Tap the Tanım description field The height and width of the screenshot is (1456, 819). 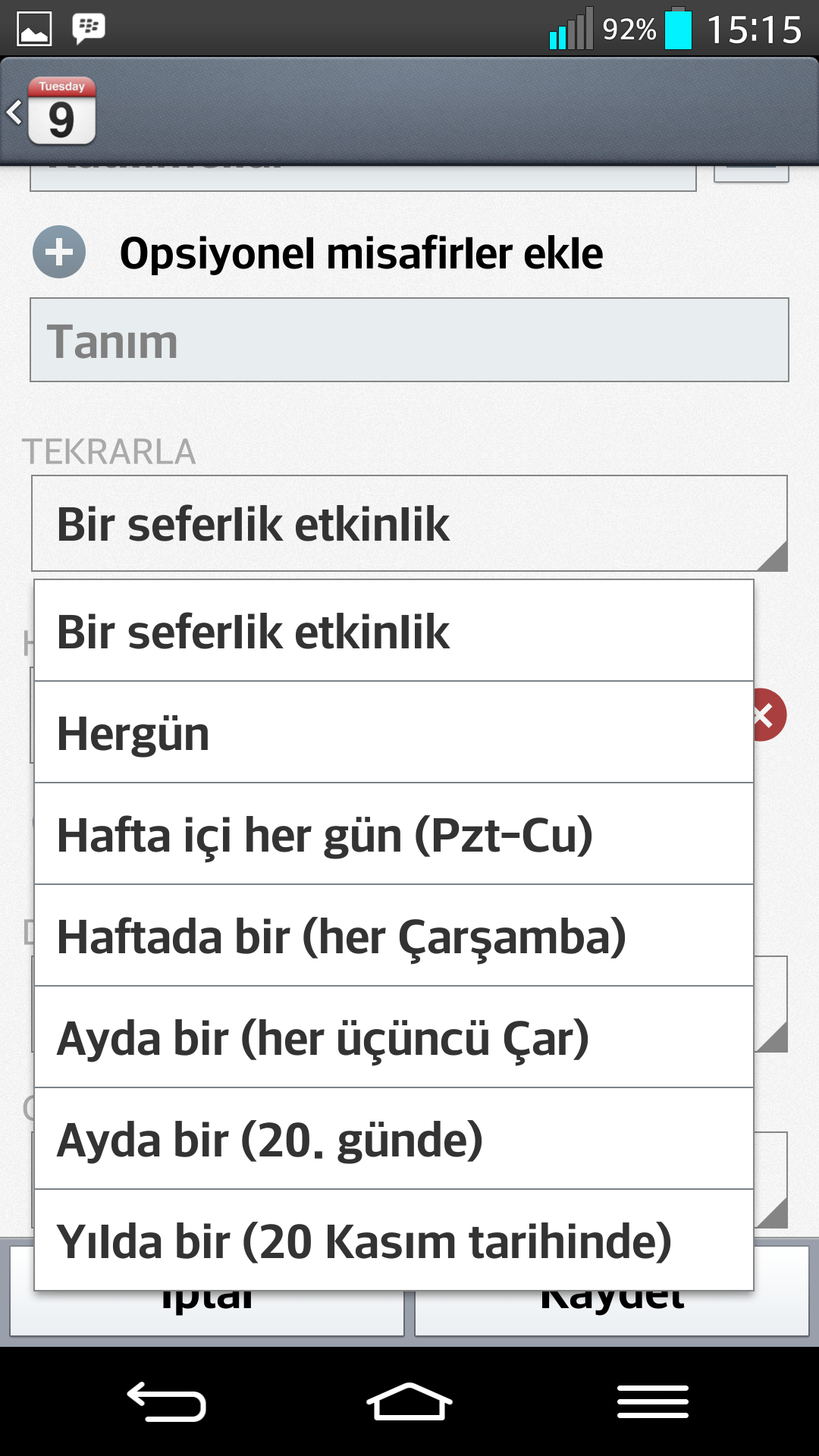click(x=409, y=340)
